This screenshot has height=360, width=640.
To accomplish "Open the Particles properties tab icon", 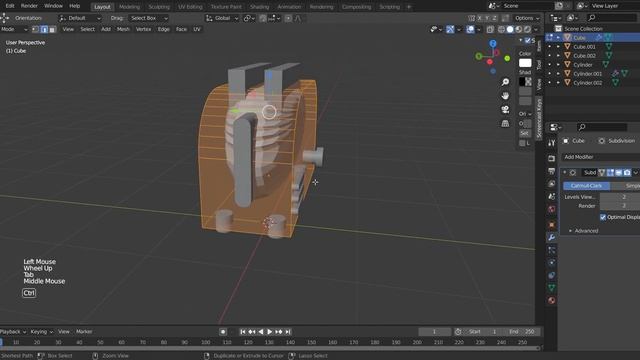I will coord(551,250).
